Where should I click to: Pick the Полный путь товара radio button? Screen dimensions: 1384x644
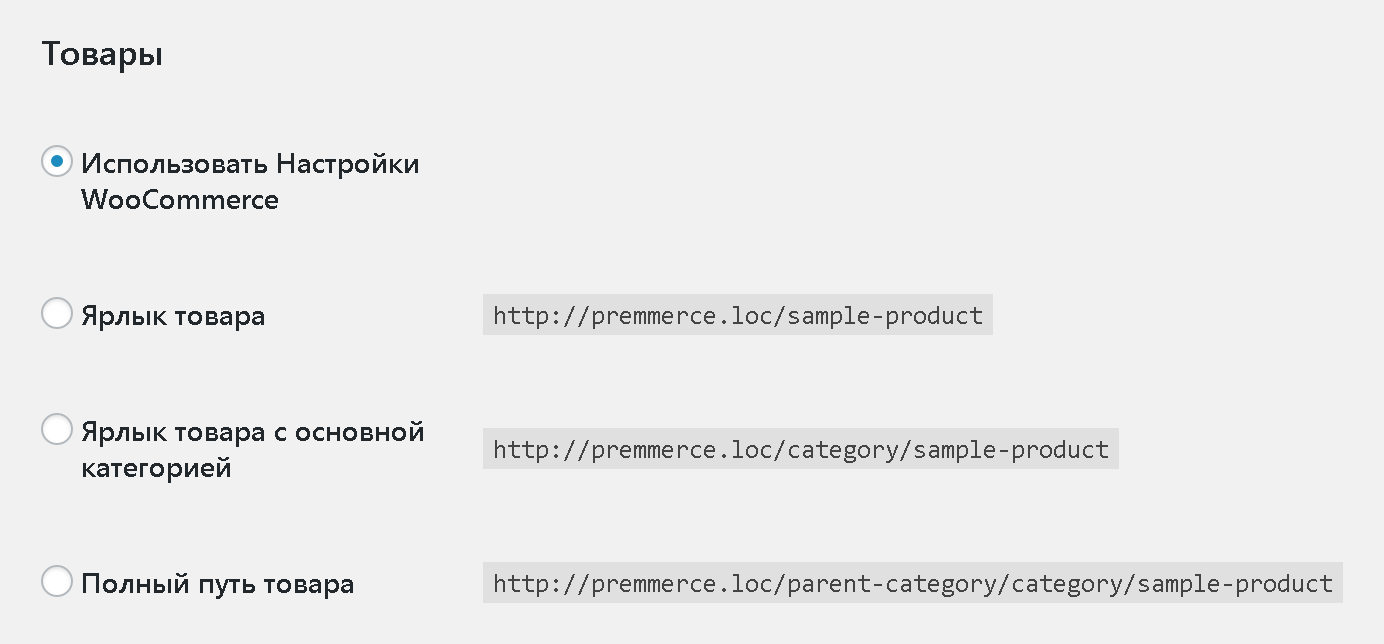click(57, 580)
